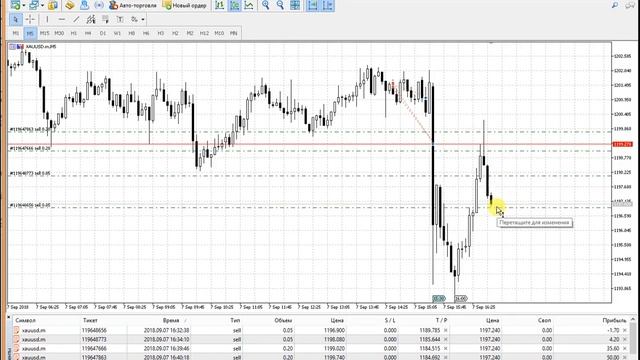Sort orders by Тикет column

pyautogui.click(x=90, y=320)
